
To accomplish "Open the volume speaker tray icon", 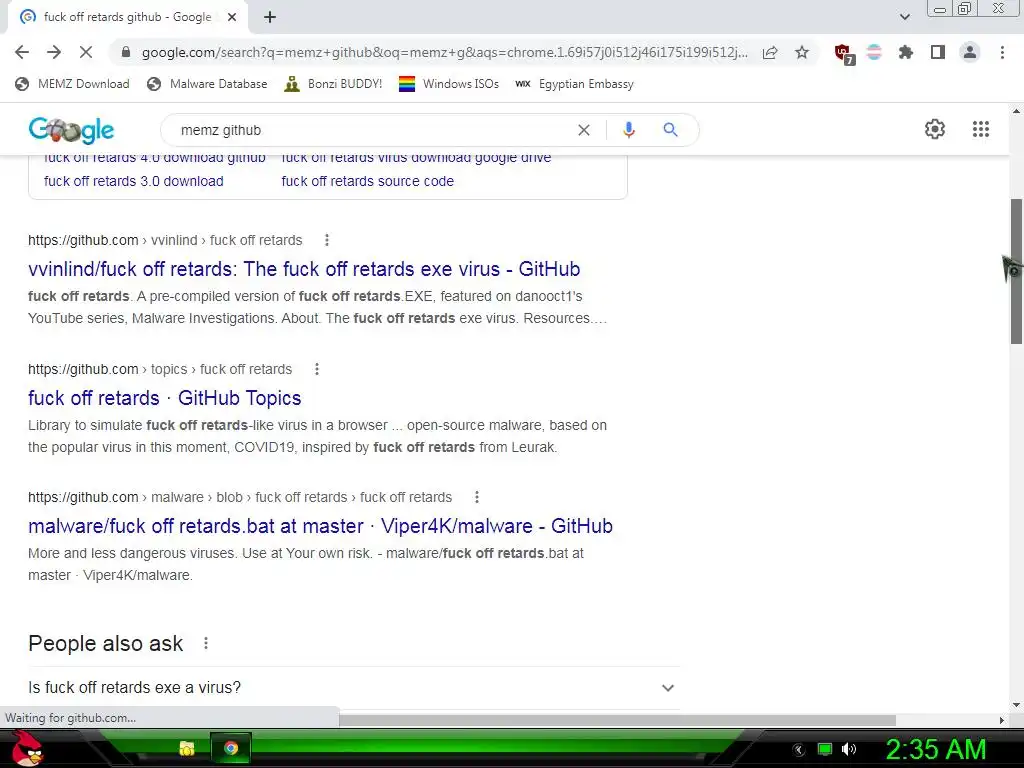I will click(849, 749).
